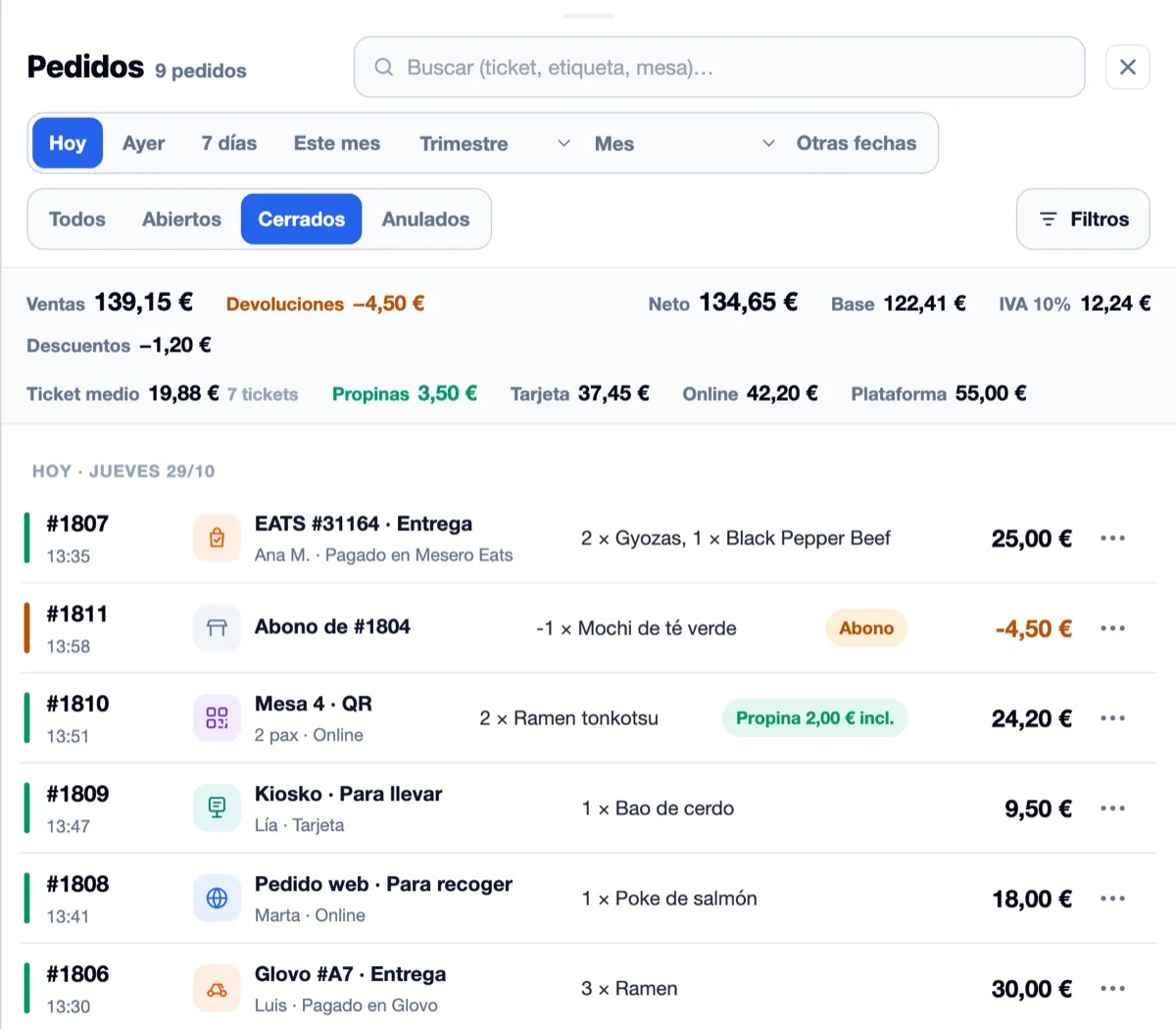Open more options for order #1807
The height and width of the screenshot is (1029, 1176).
tap(1112, 538)
